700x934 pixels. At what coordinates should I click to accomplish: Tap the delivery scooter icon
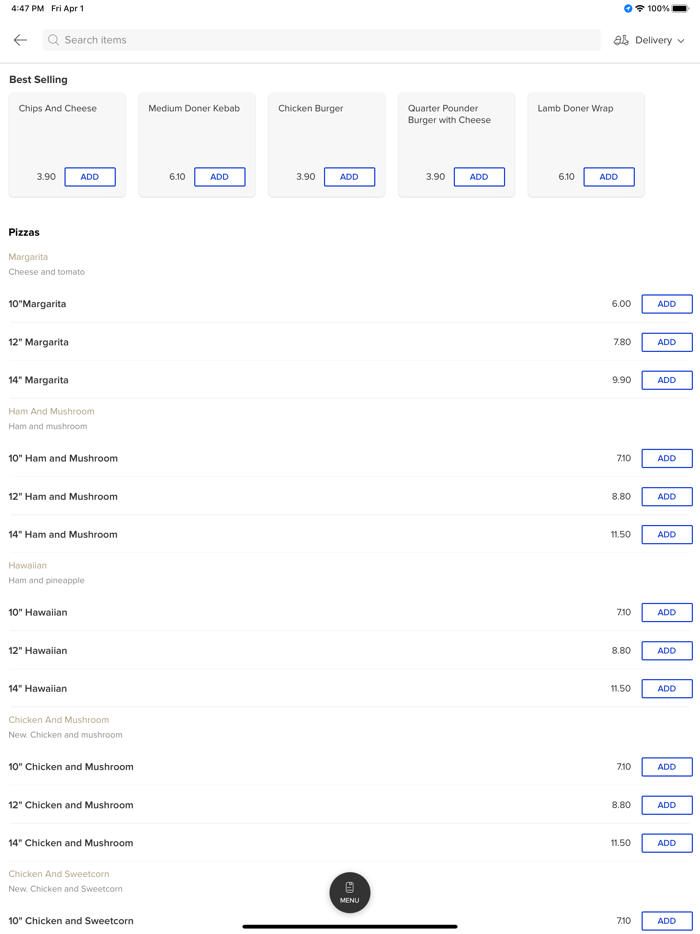tap(621, 40)
